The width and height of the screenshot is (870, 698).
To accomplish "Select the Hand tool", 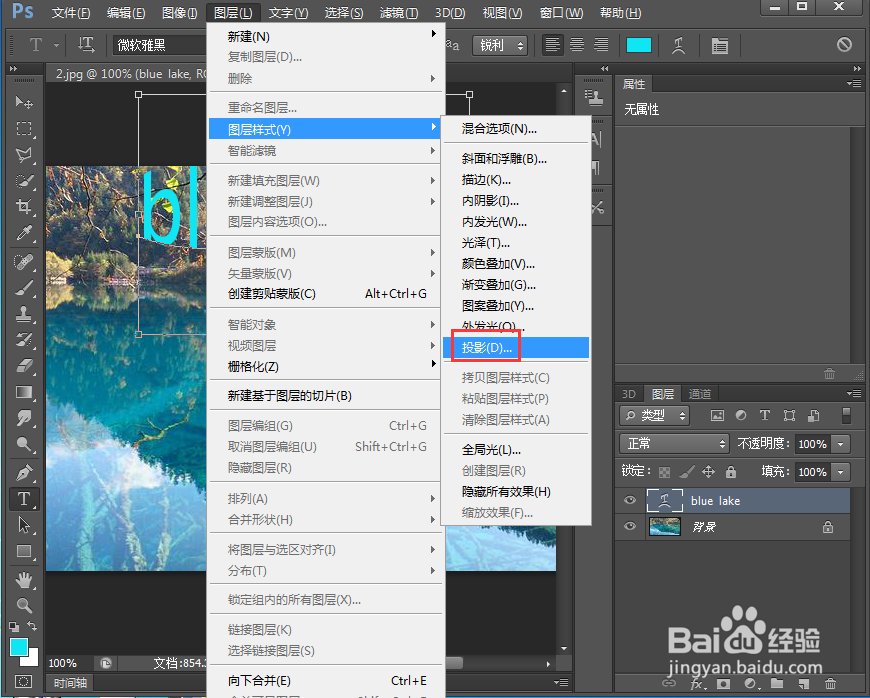I will [24, 580].
